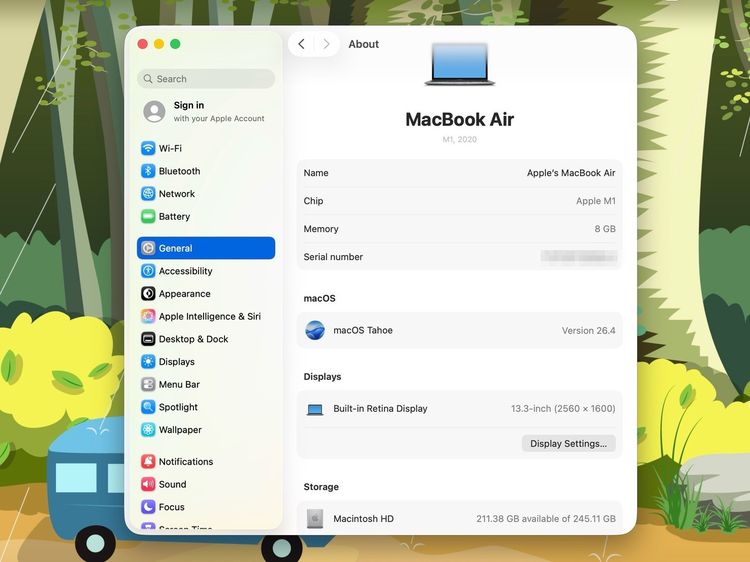Open the Wallpaper flower icon
This screenshot has height=562, width=750.
[148, 430]
